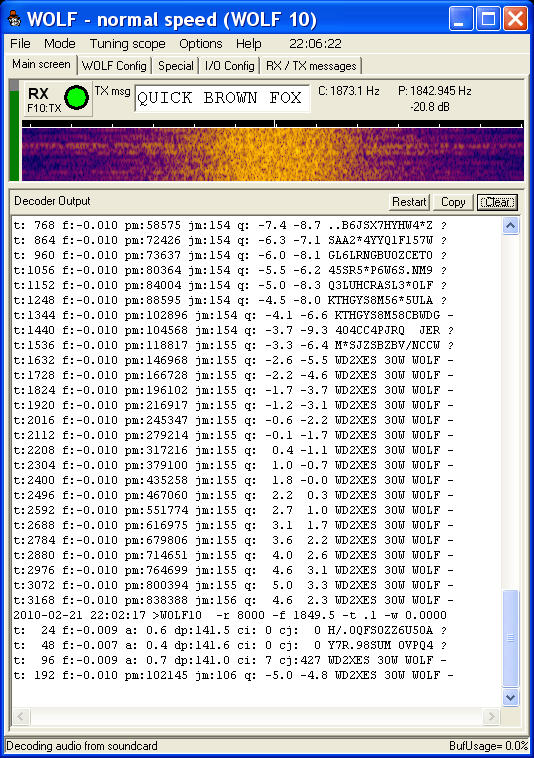Switch to the Main screen tab

tap(41, 64)
